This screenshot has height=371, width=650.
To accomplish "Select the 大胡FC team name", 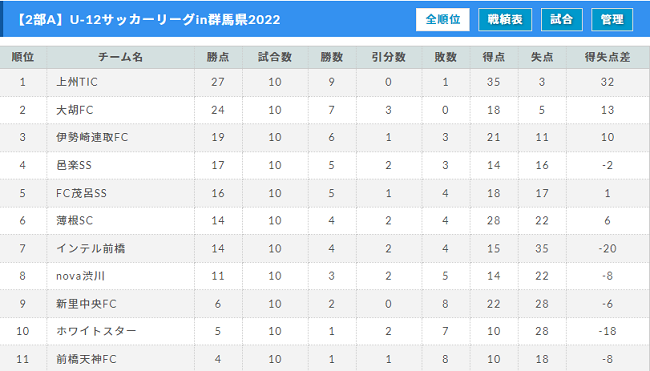I will [75, 110].
